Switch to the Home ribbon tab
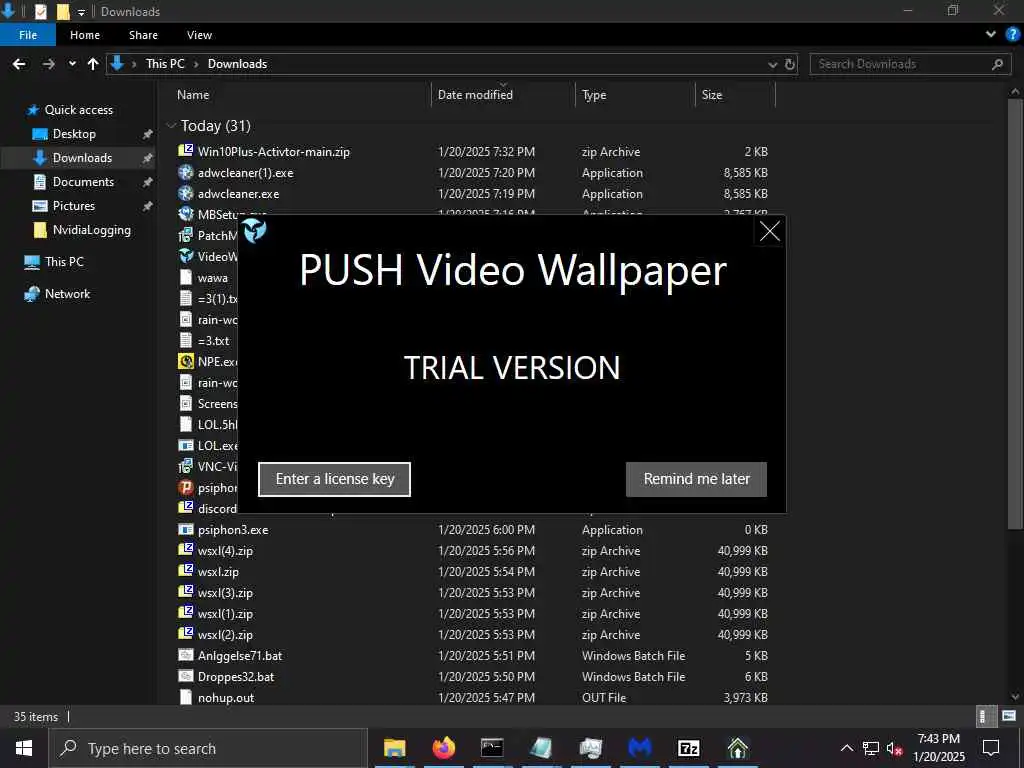 tap(85, 35)
